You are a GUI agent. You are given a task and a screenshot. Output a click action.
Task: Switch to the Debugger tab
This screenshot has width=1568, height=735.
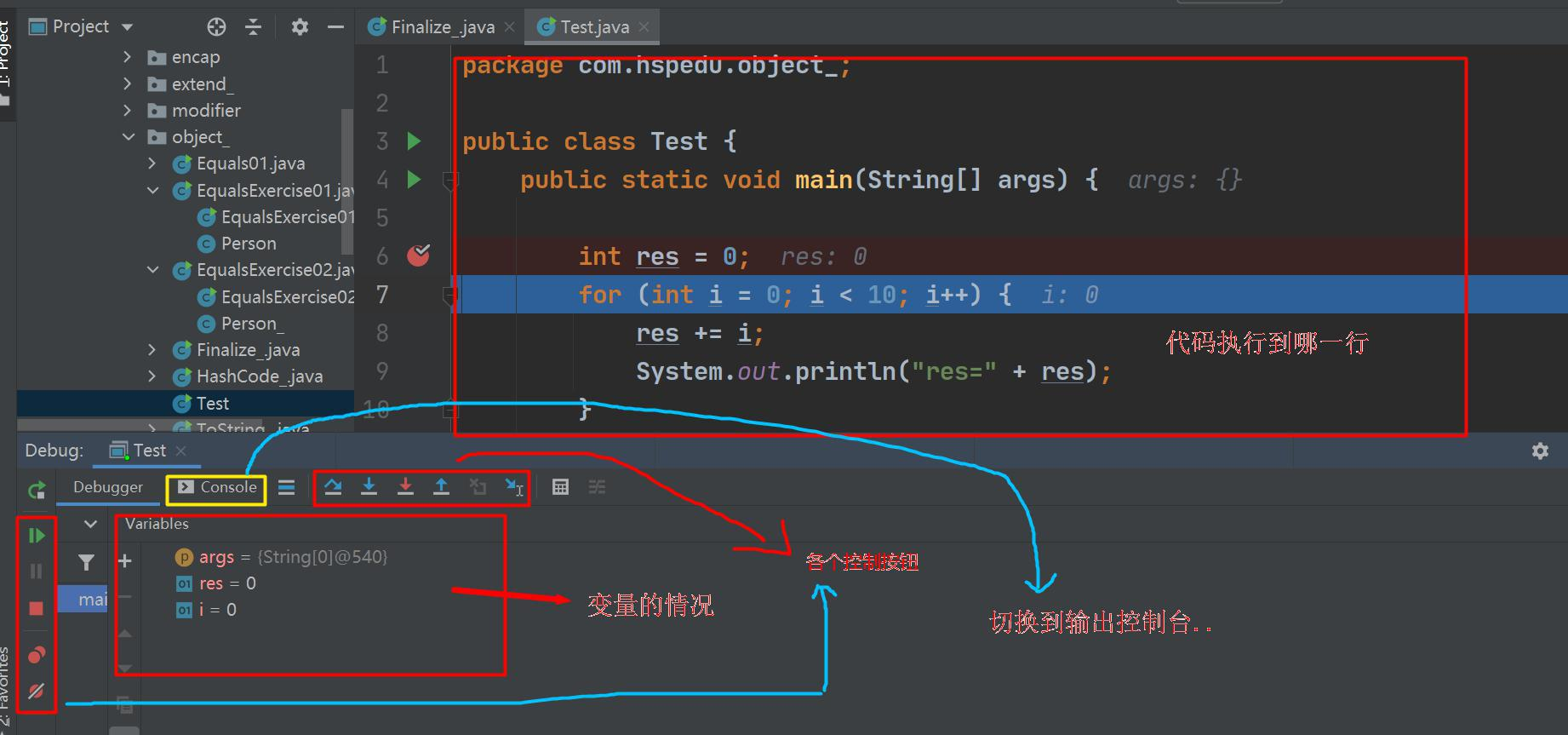[x=108, y=487]
